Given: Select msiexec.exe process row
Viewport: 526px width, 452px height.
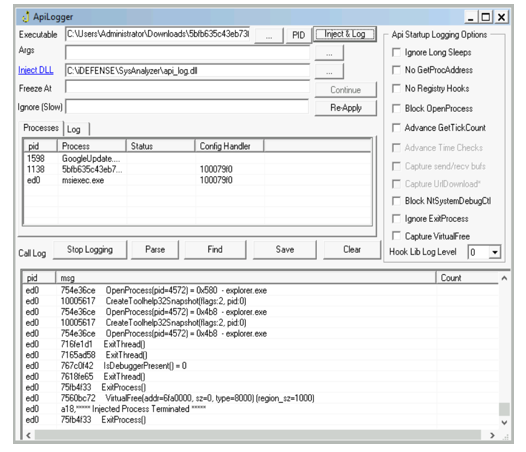Looking at the screenshot, I should pyautogui.click(x=198, y=180).
